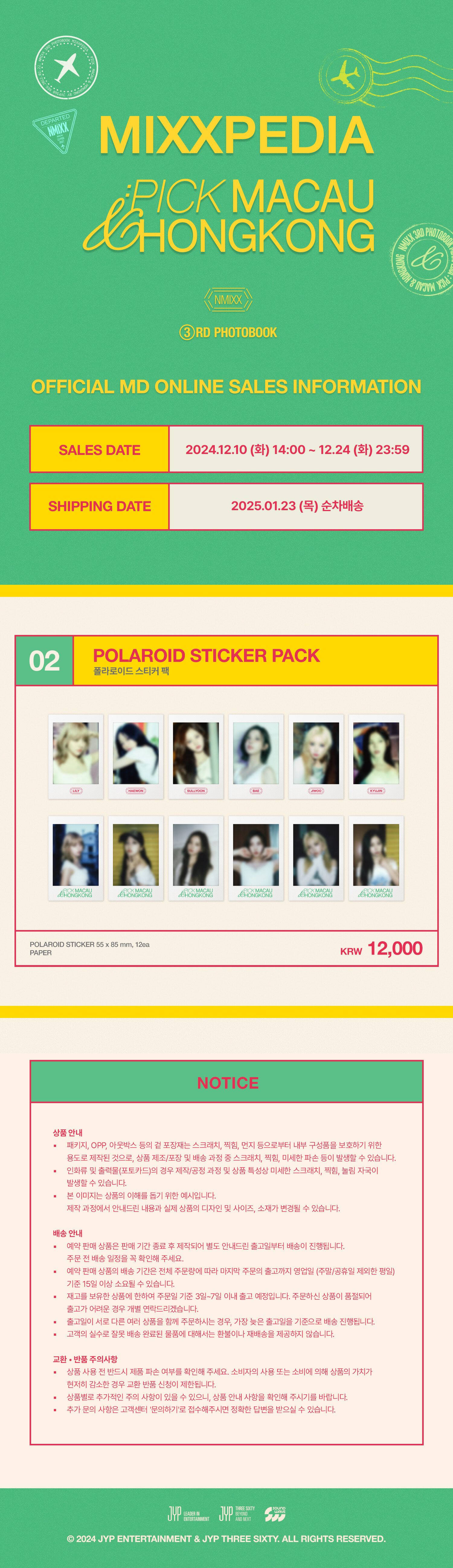Select the KYUJIN polaroid sticker
The image size is (453, 1568).
click(376, 756)
